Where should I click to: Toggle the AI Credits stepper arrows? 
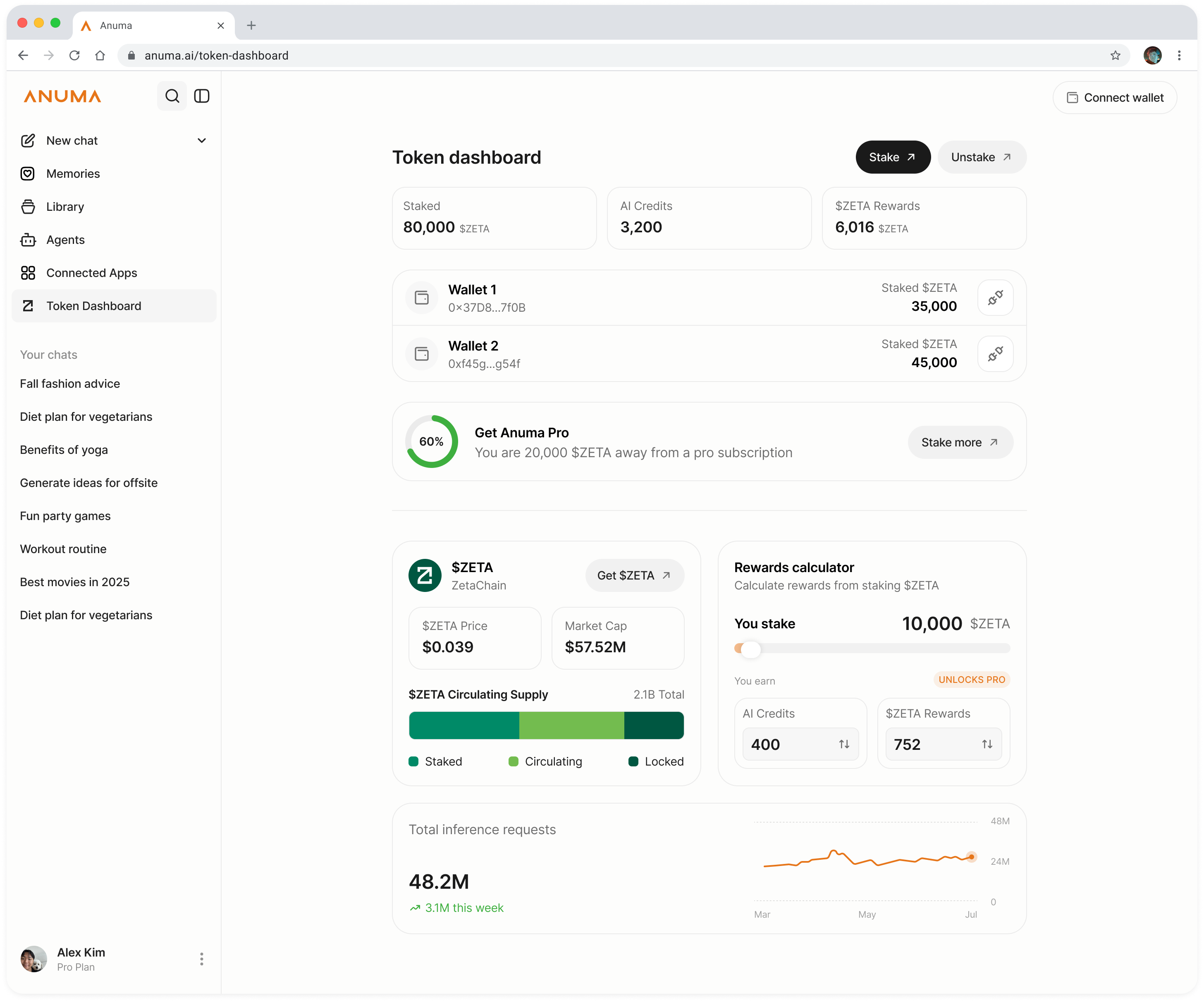tap(844, 744)
